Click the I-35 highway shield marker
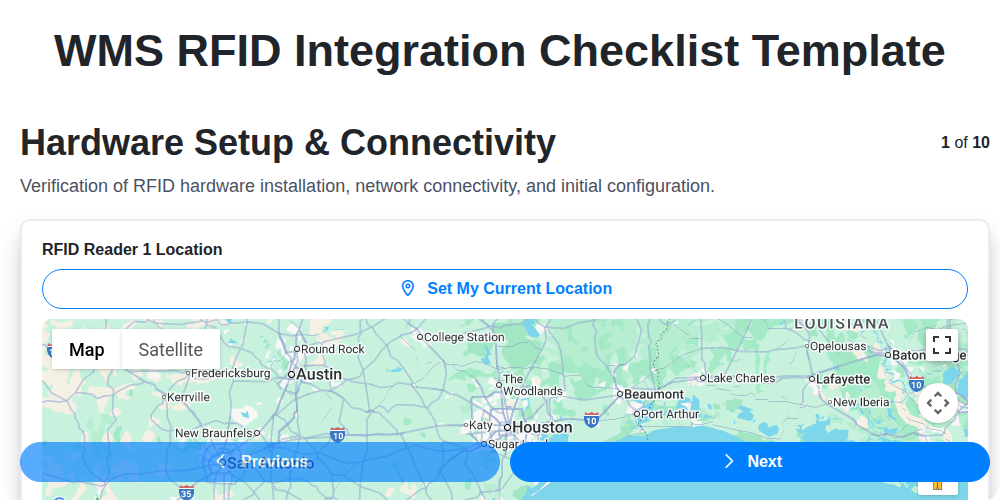The width and height of the screenshot is (1000, 500). click(186, 492)
